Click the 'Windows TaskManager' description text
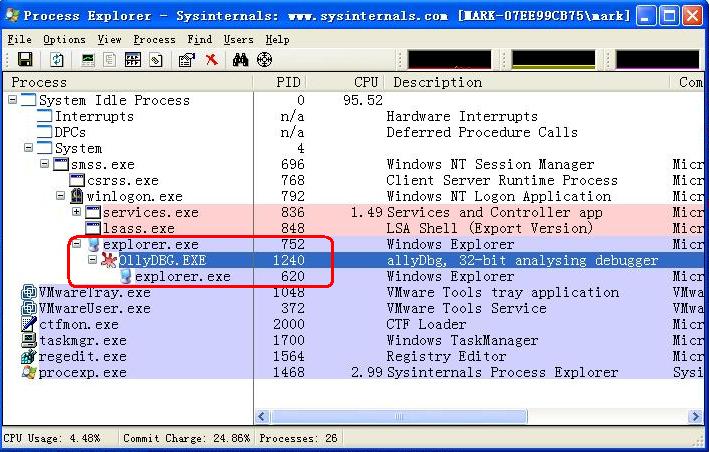 [462, 340]
